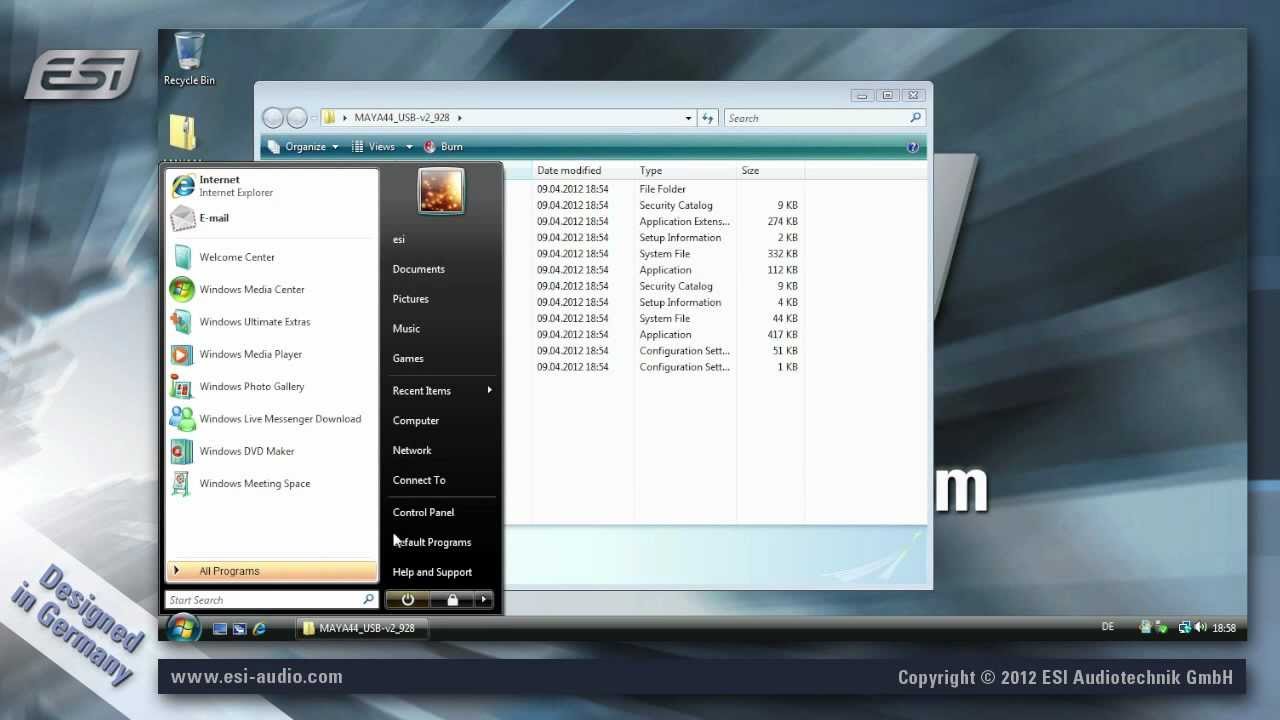Open Internet Explorer from the Start menu
Image resolution: width=1280 pixels, height=720 pixels.
pyautogui.click(x=271, y=186)
